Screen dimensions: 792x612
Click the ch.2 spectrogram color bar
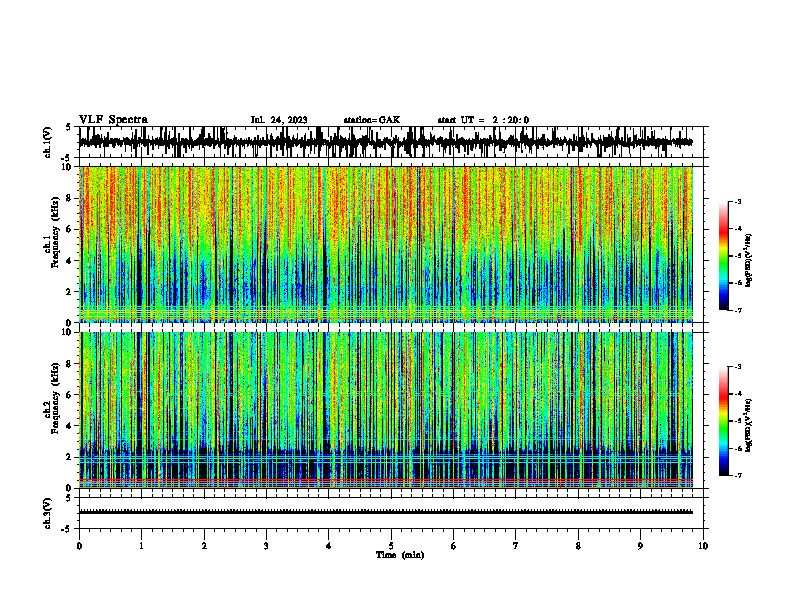coord(723,421)
